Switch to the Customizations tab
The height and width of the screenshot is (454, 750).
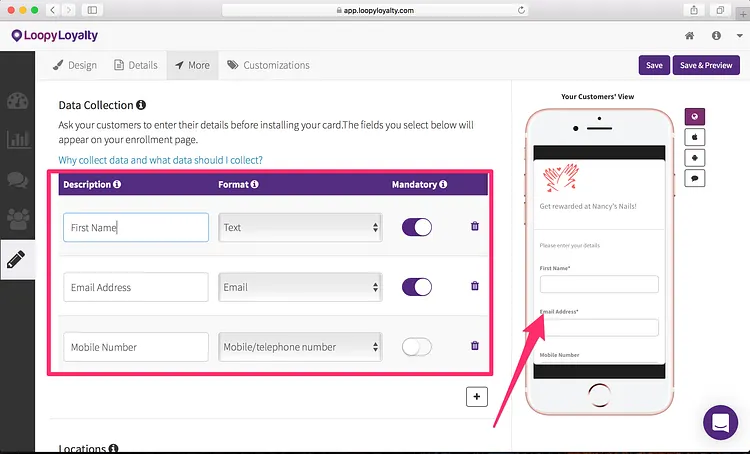point(268,65)
